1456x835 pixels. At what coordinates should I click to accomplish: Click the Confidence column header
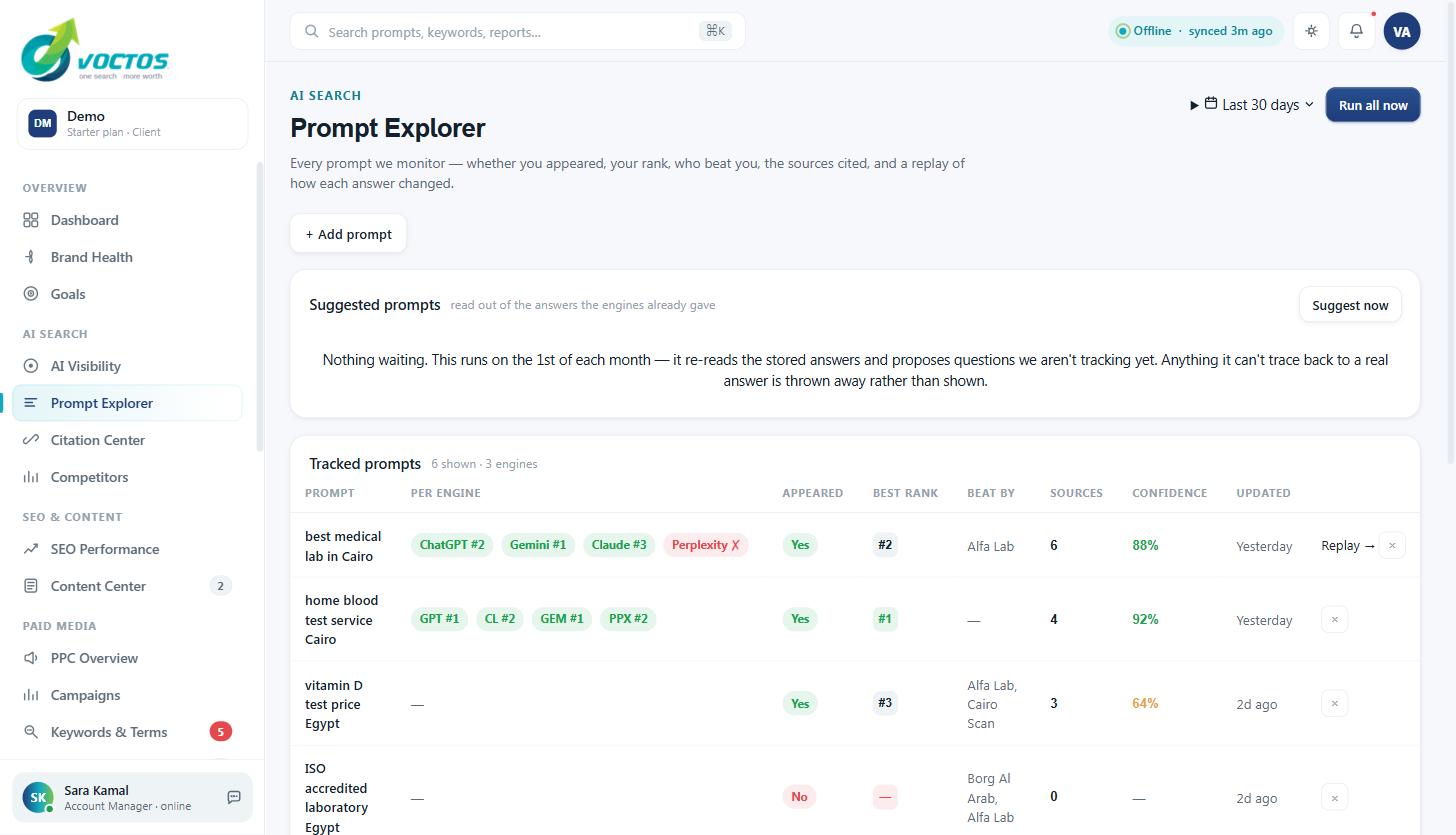(1169, 493)
